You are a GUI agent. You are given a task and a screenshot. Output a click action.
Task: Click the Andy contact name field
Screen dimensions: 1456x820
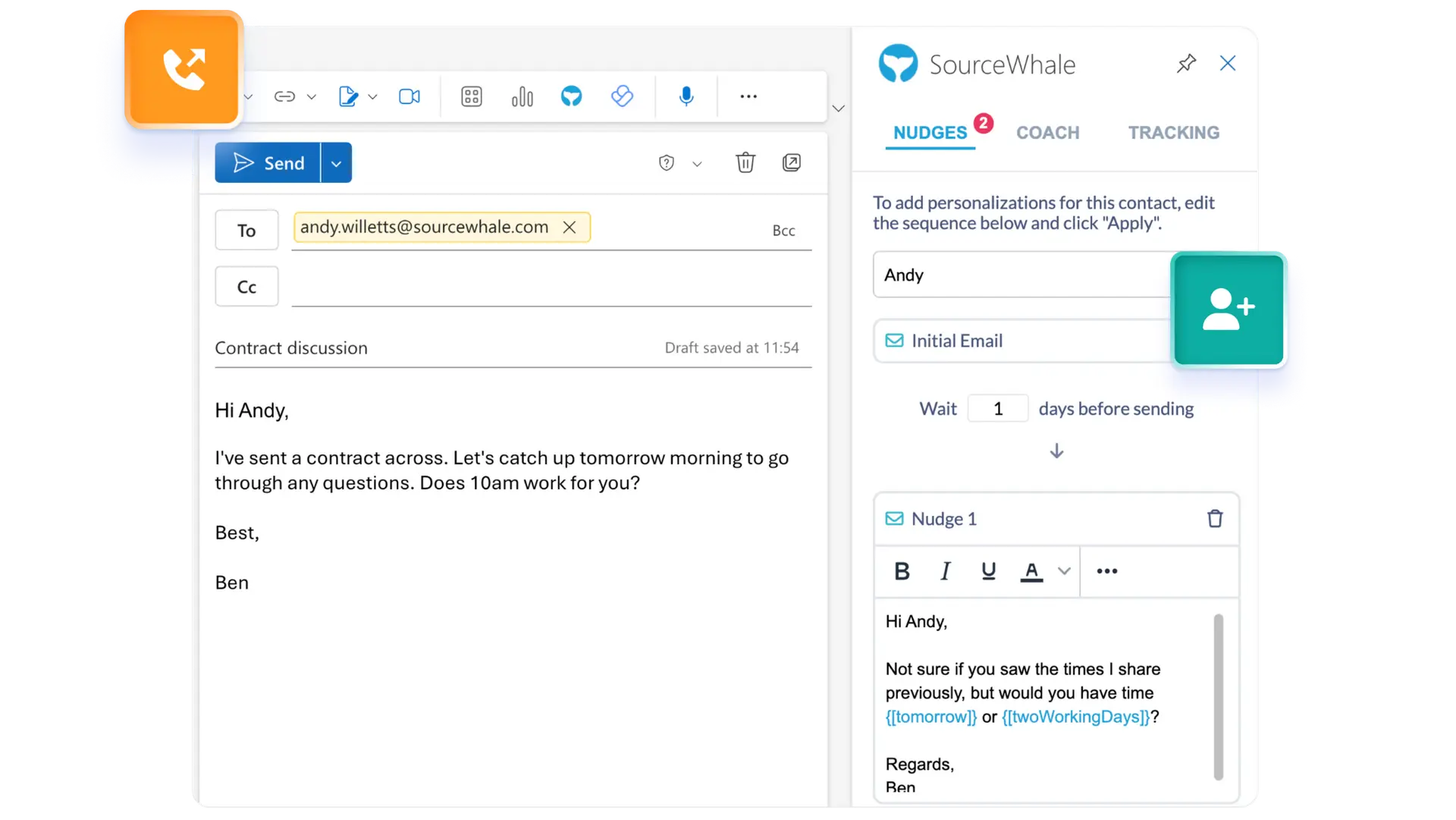click(1022, 275)
